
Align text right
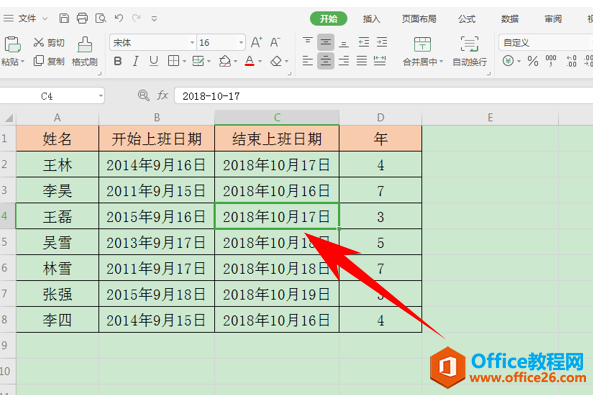pyautogui.click(x=344, y=61)
